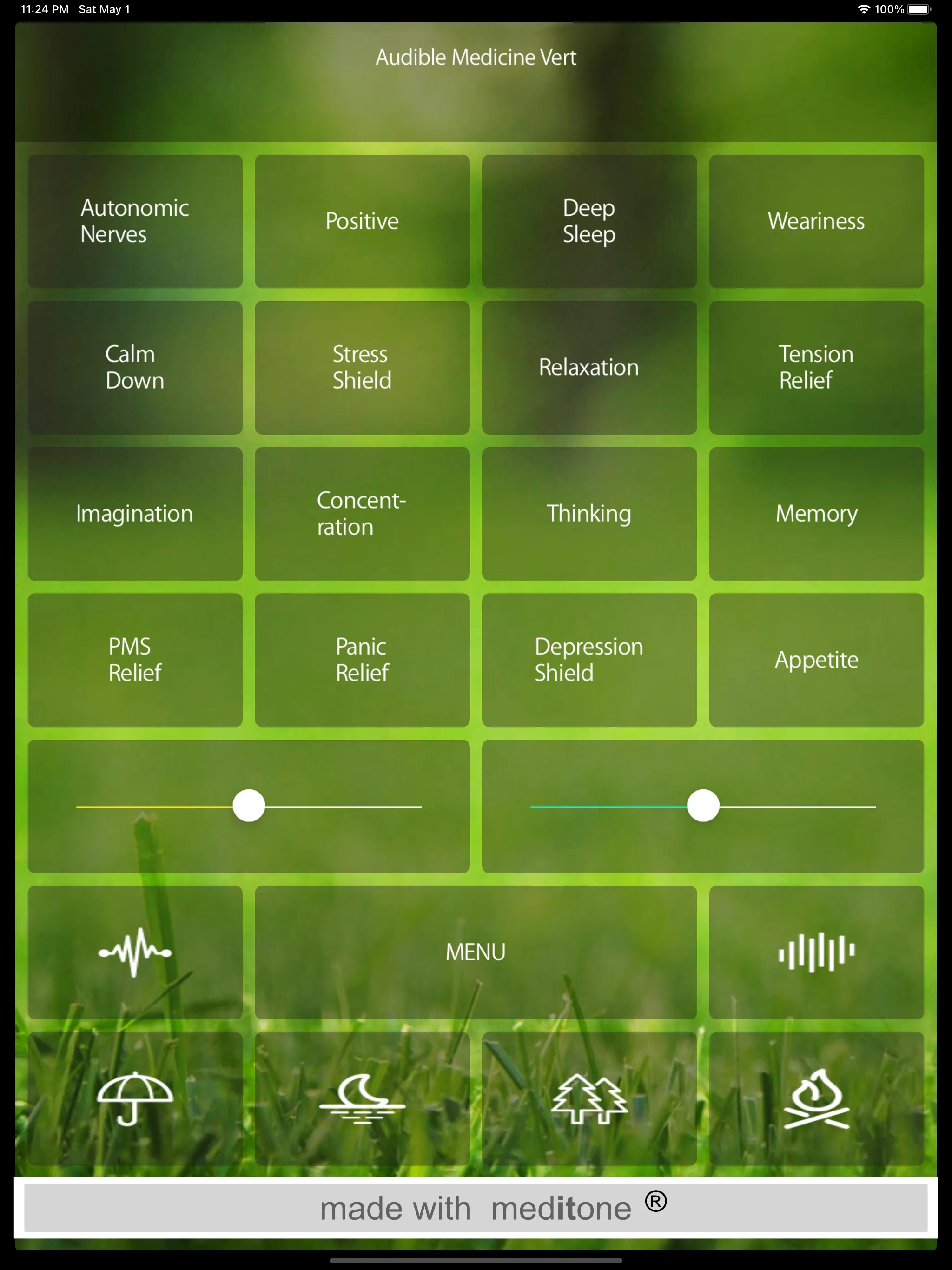This screenshot has height=1270, width=952.
Task: Toggle the brainwave/EEG waveform icon
Action: (134, 950)
